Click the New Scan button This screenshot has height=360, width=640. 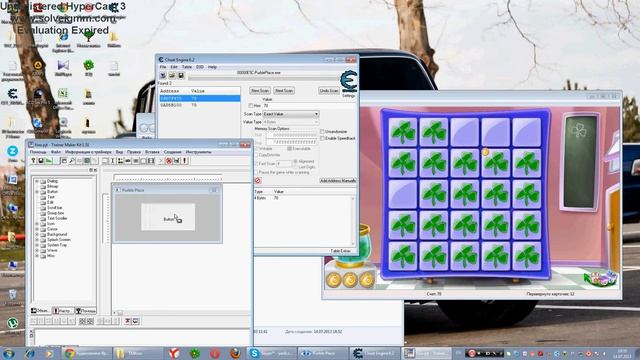click(260, 91)
